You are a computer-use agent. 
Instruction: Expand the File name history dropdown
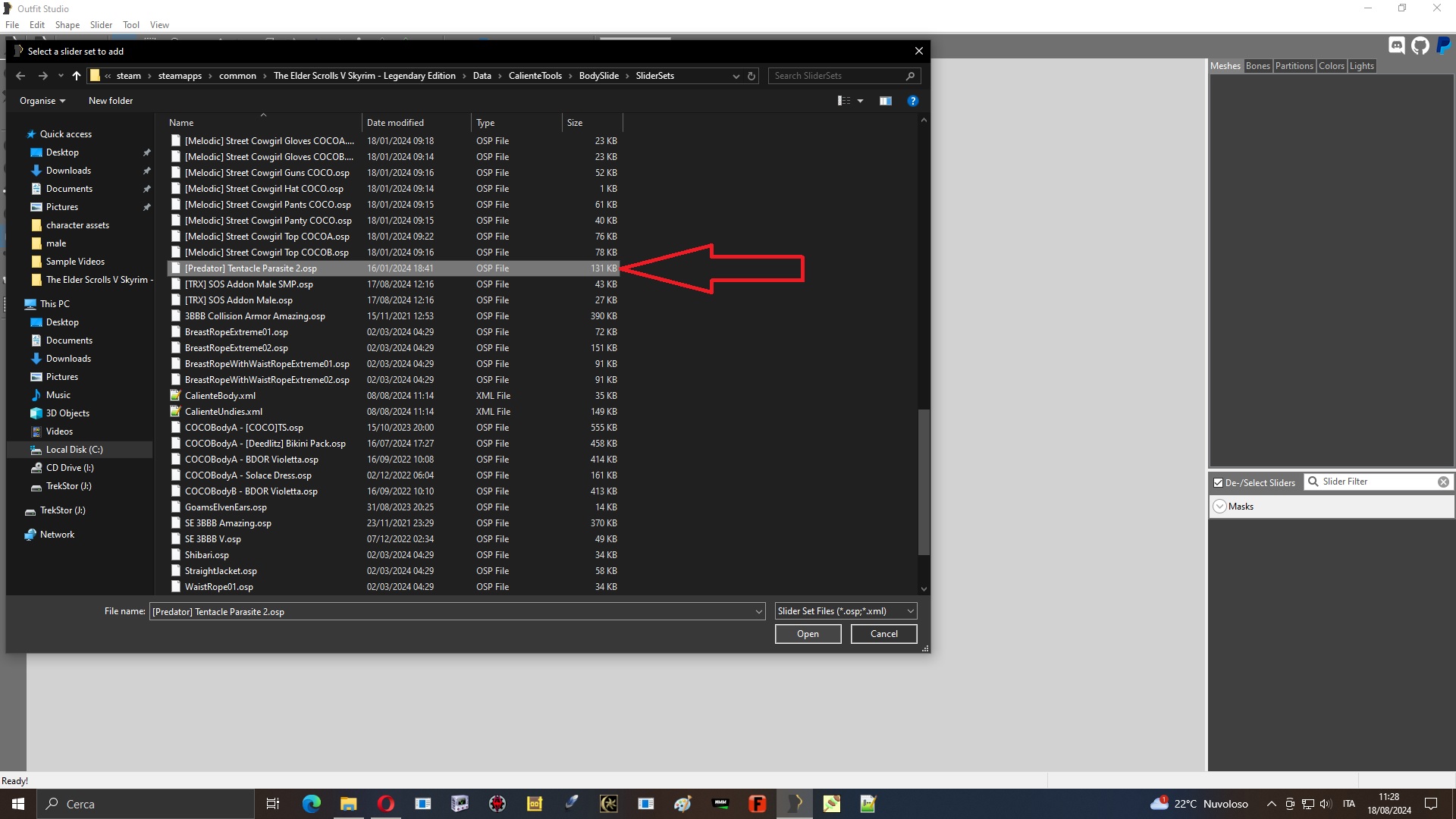point(758,611)
